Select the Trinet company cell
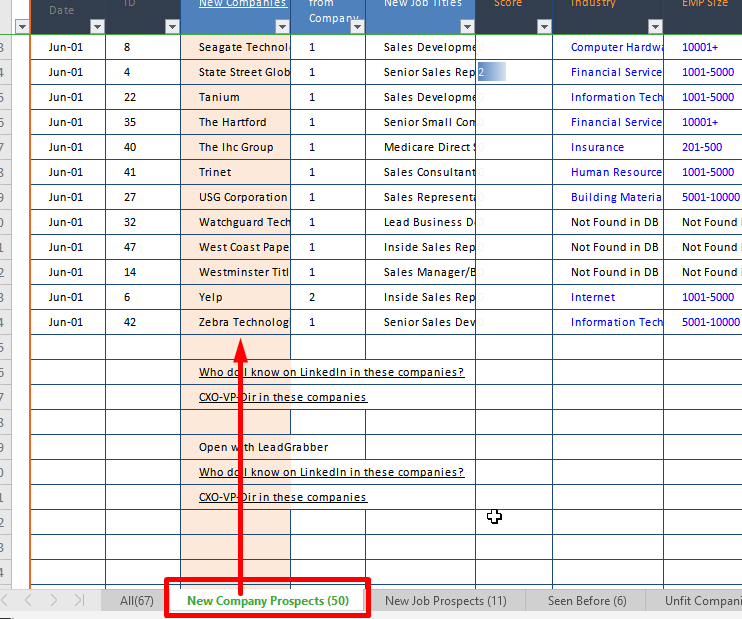The image size is (742, 619). click(236, 172)
